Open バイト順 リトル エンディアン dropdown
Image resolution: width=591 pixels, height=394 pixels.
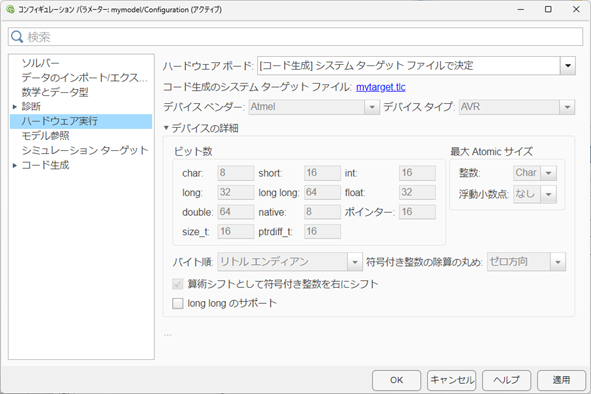(x=354, y=262)
